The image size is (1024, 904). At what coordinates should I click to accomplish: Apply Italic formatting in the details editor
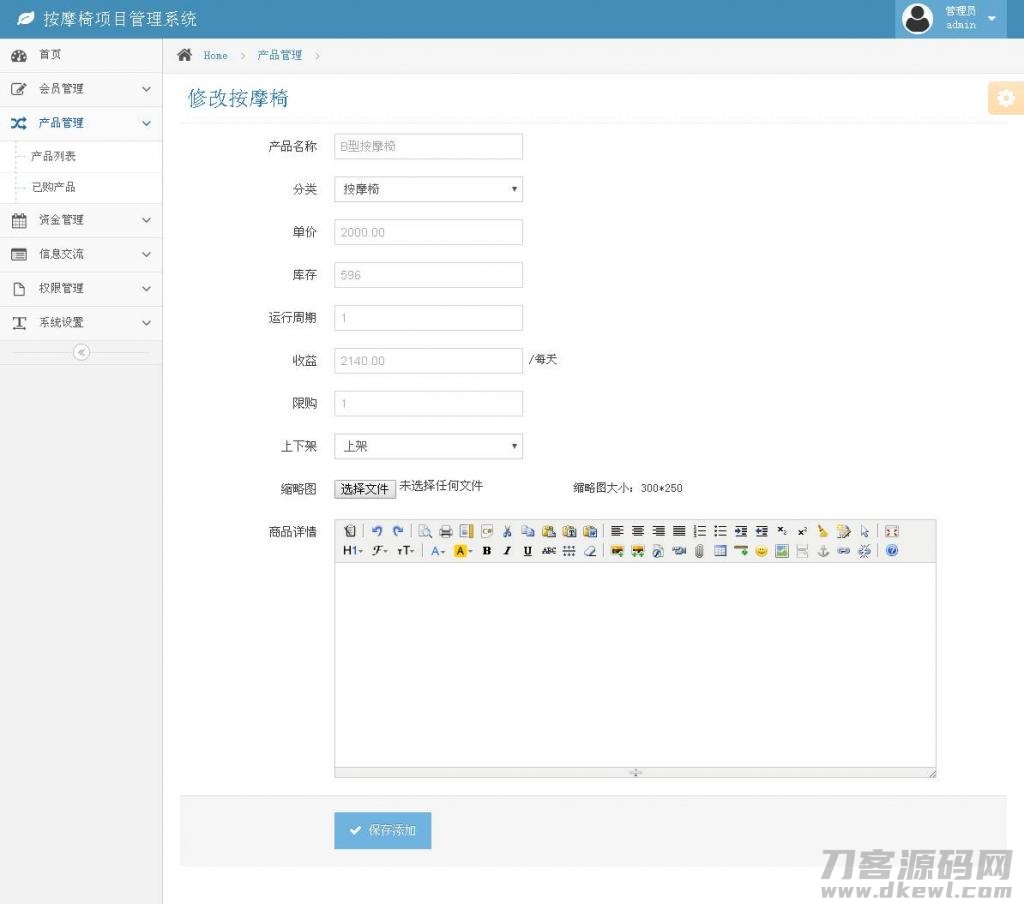click(x=507, y=551)
